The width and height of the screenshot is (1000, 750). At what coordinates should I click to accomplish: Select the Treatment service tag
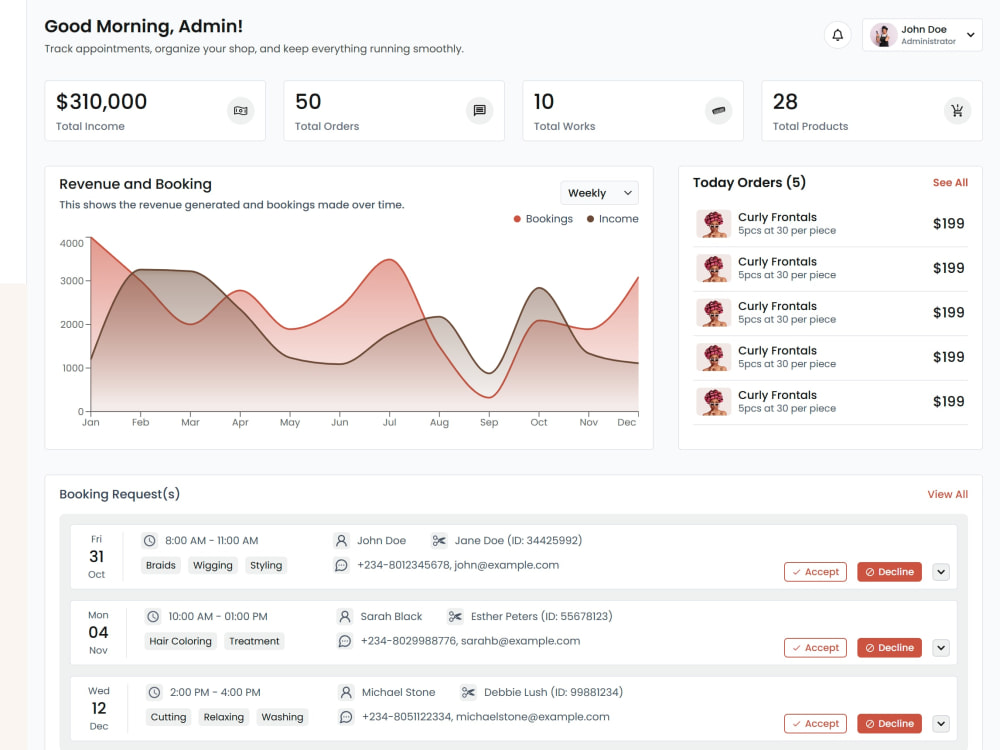coord(254,642)
